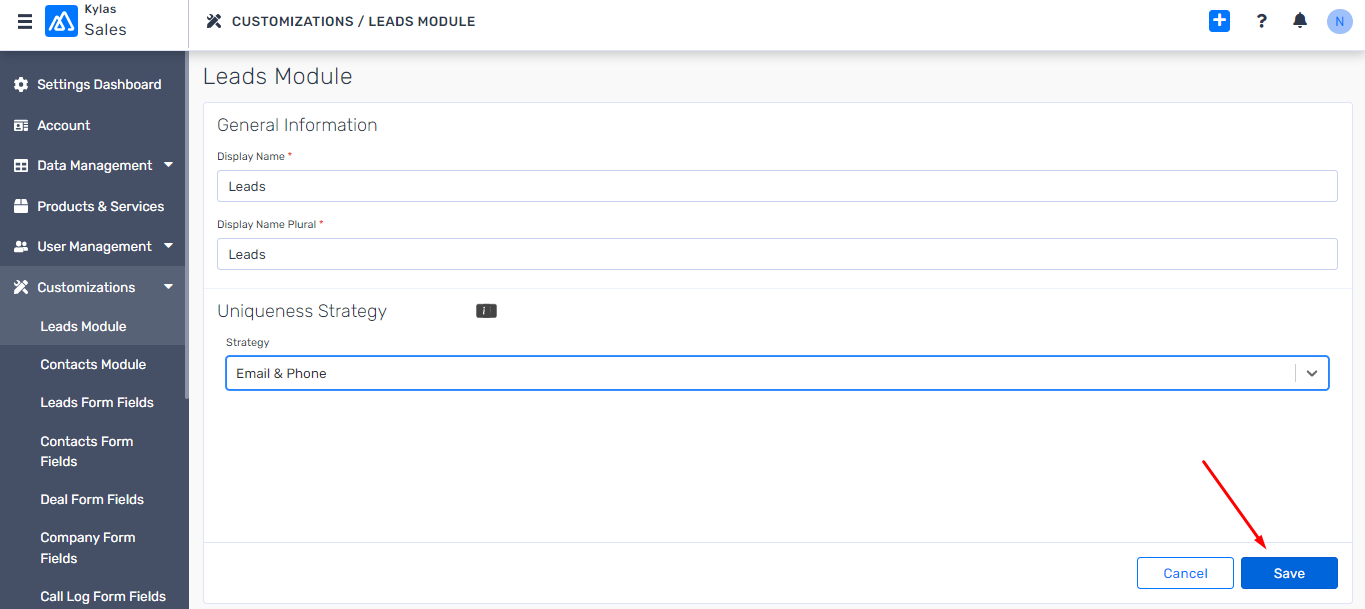Select Contacts Module in sidebar

click(x=93, y=364)
